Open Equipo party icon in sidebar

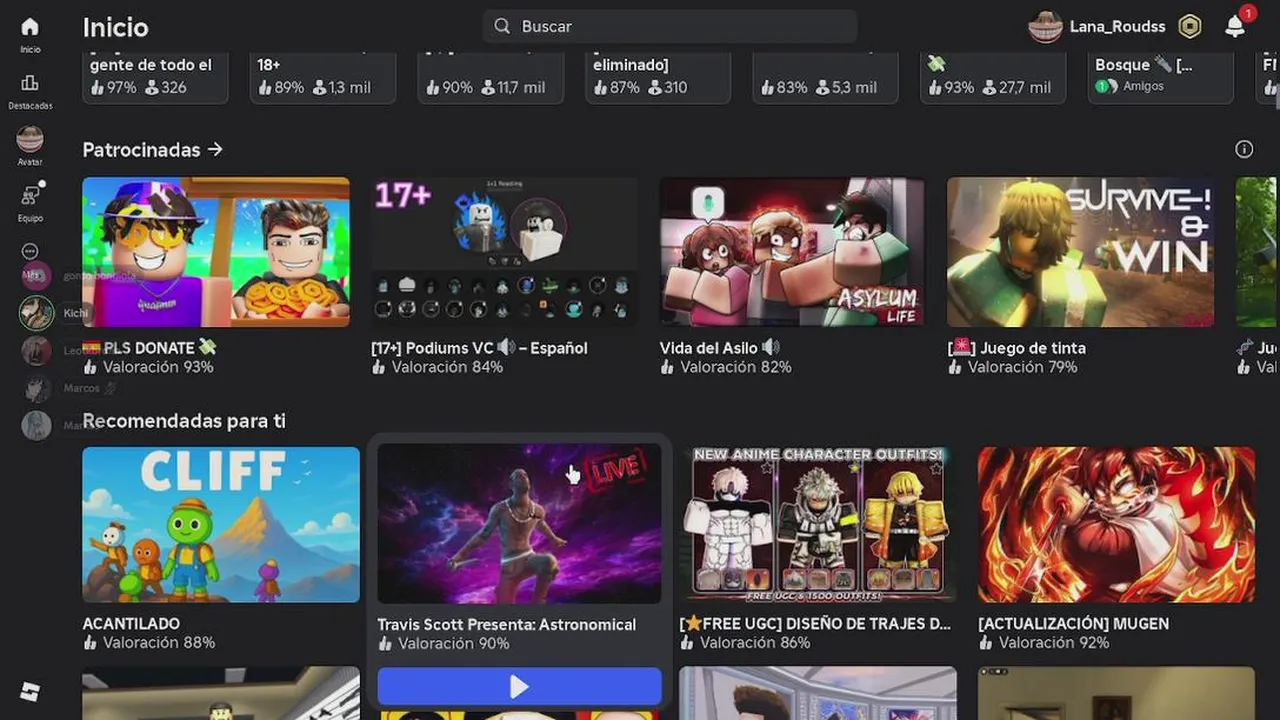click(x=30, y=195)
